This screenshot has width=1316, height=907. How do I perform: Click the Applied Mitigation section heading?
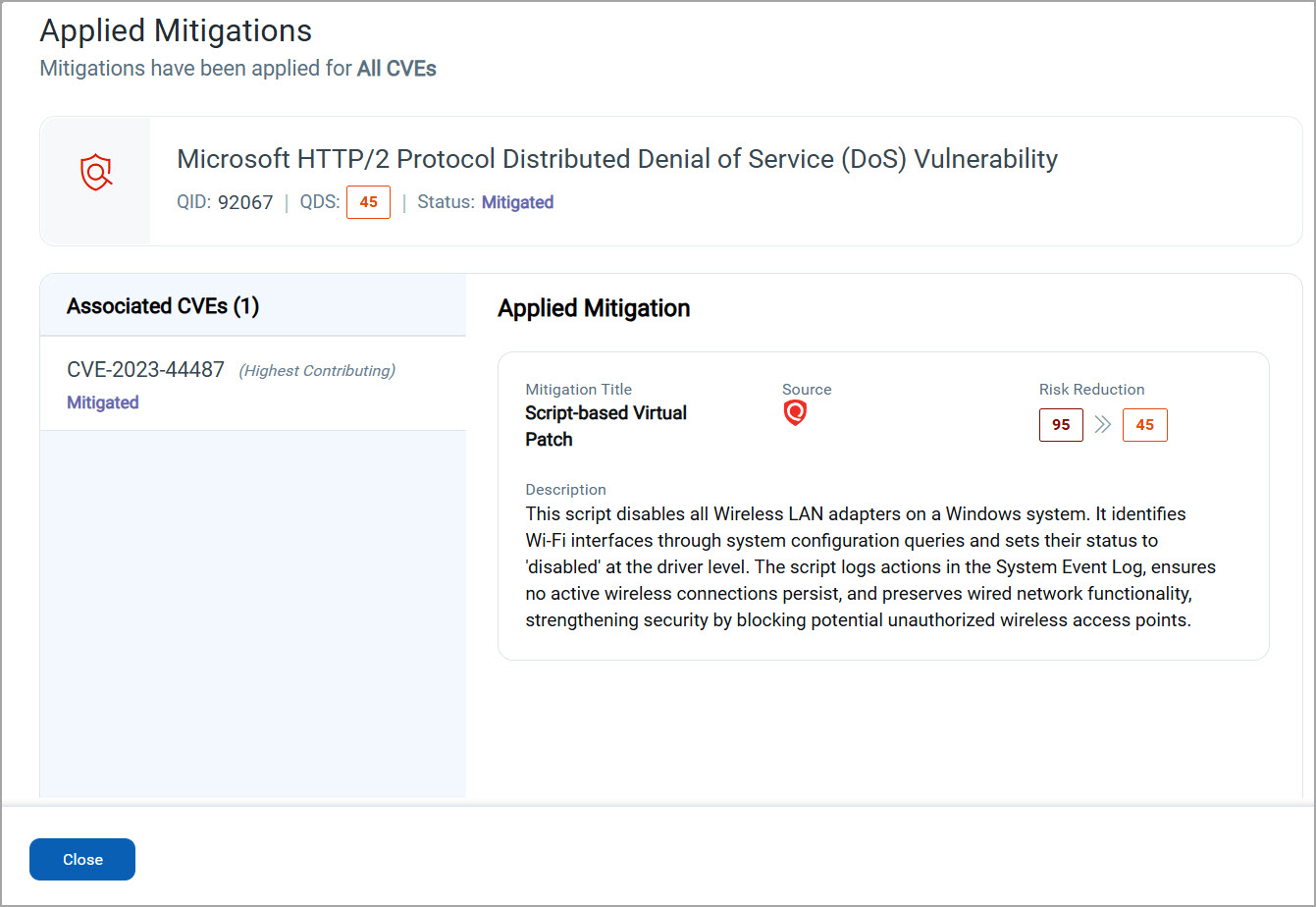[x=594, y=308]
